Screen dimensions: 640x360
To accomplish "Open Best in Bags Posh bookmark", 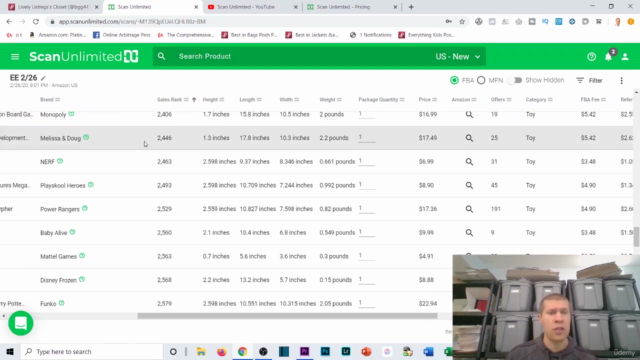I will 249,35.
